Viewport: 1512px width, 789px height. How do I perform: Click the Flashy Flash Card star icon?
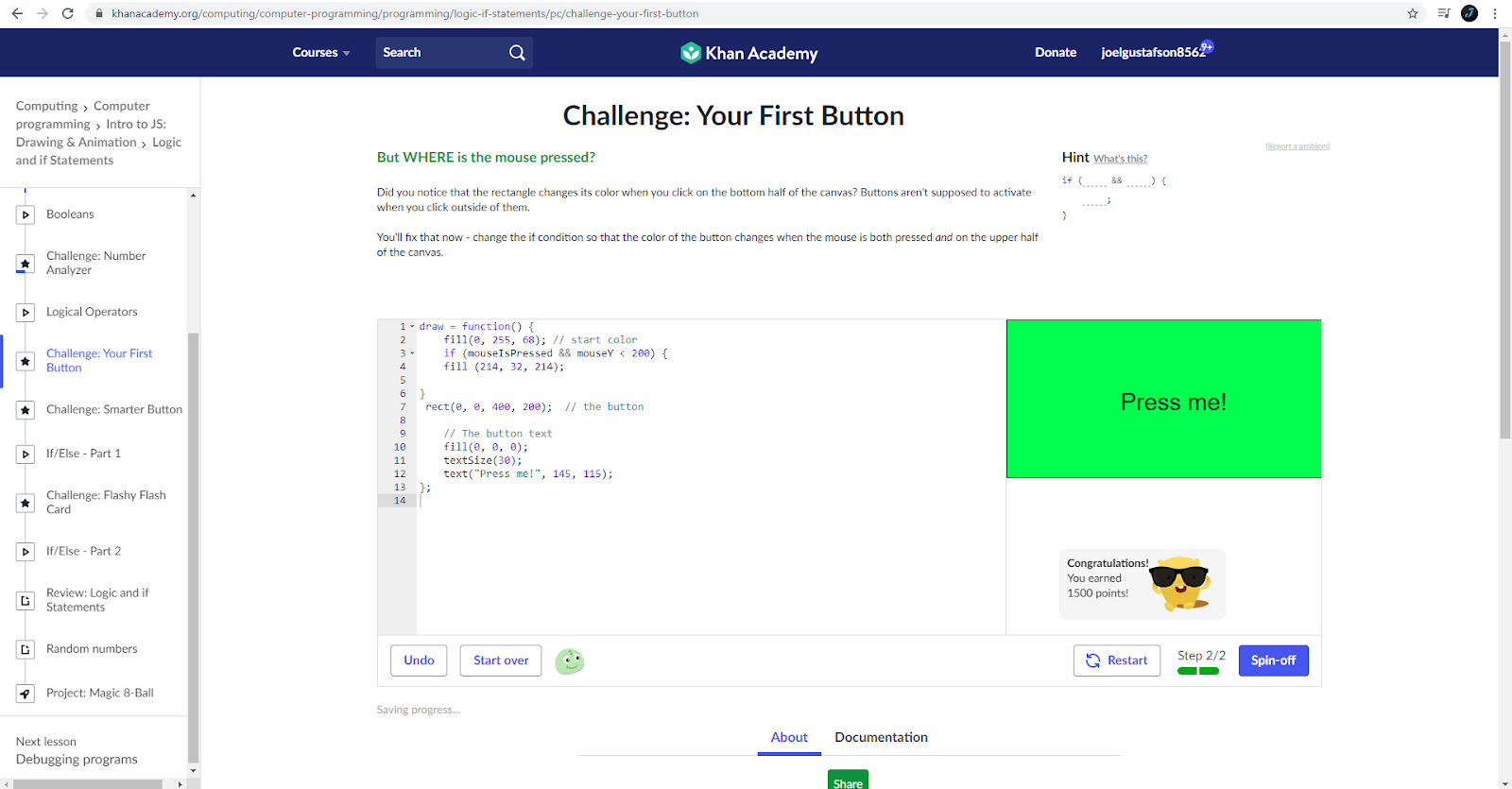26,503
